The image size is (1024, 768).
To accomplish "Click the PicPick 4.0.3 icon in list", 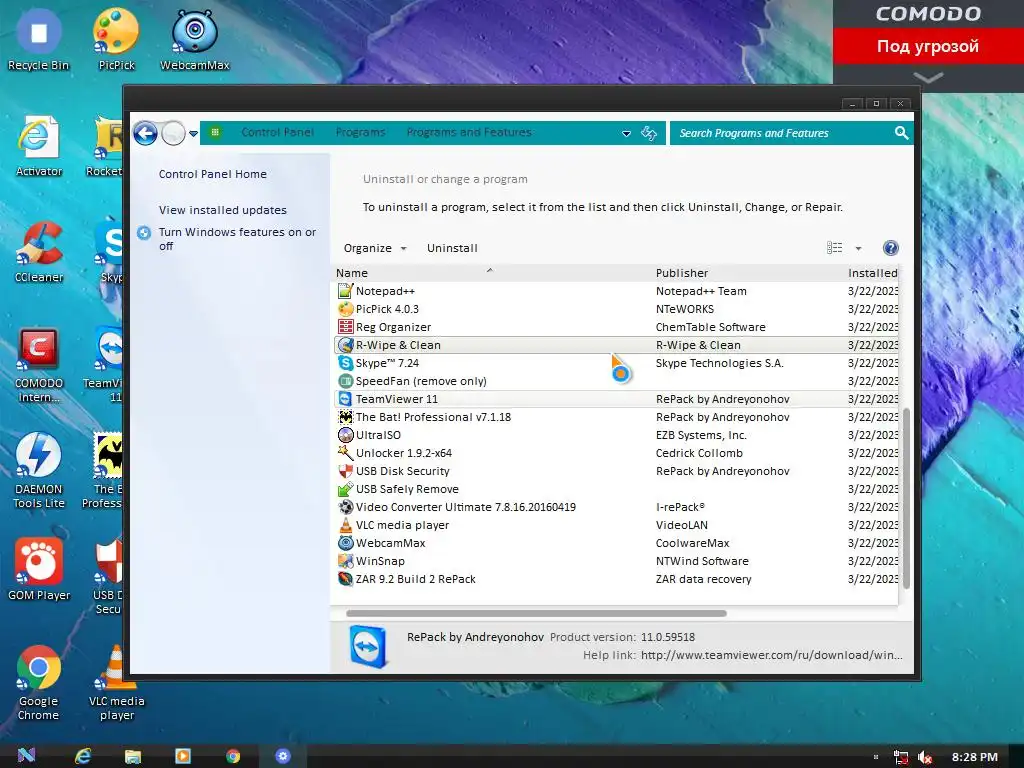I will [x=345, y=309].
